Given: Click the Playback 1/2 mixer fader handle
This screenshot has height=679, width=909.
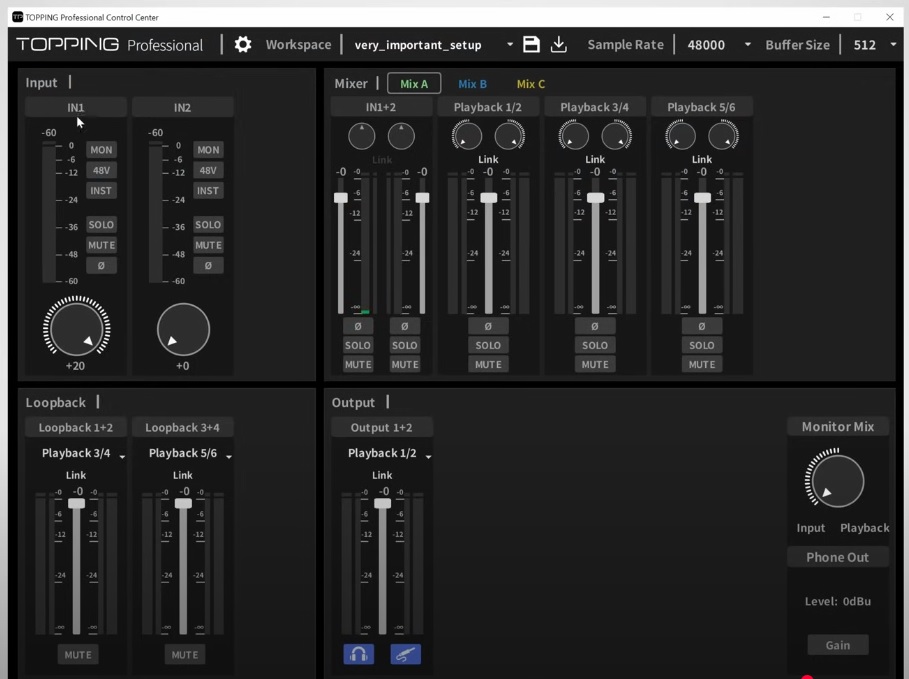Looking at the screenshot, I should click(x=489, y=198).
